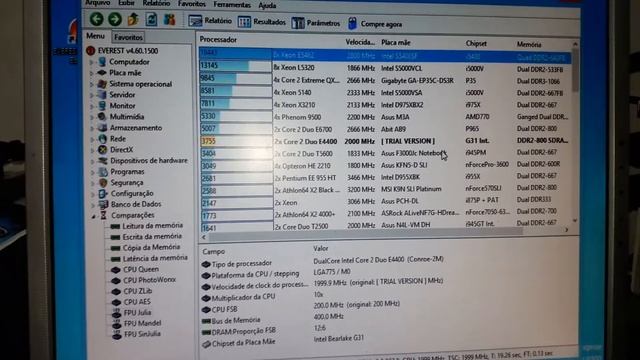Image resolution: width=640 pixels, height=360 pixels.
Task: Click the Armazenamento icon in tree
Action: click(102, 128)
